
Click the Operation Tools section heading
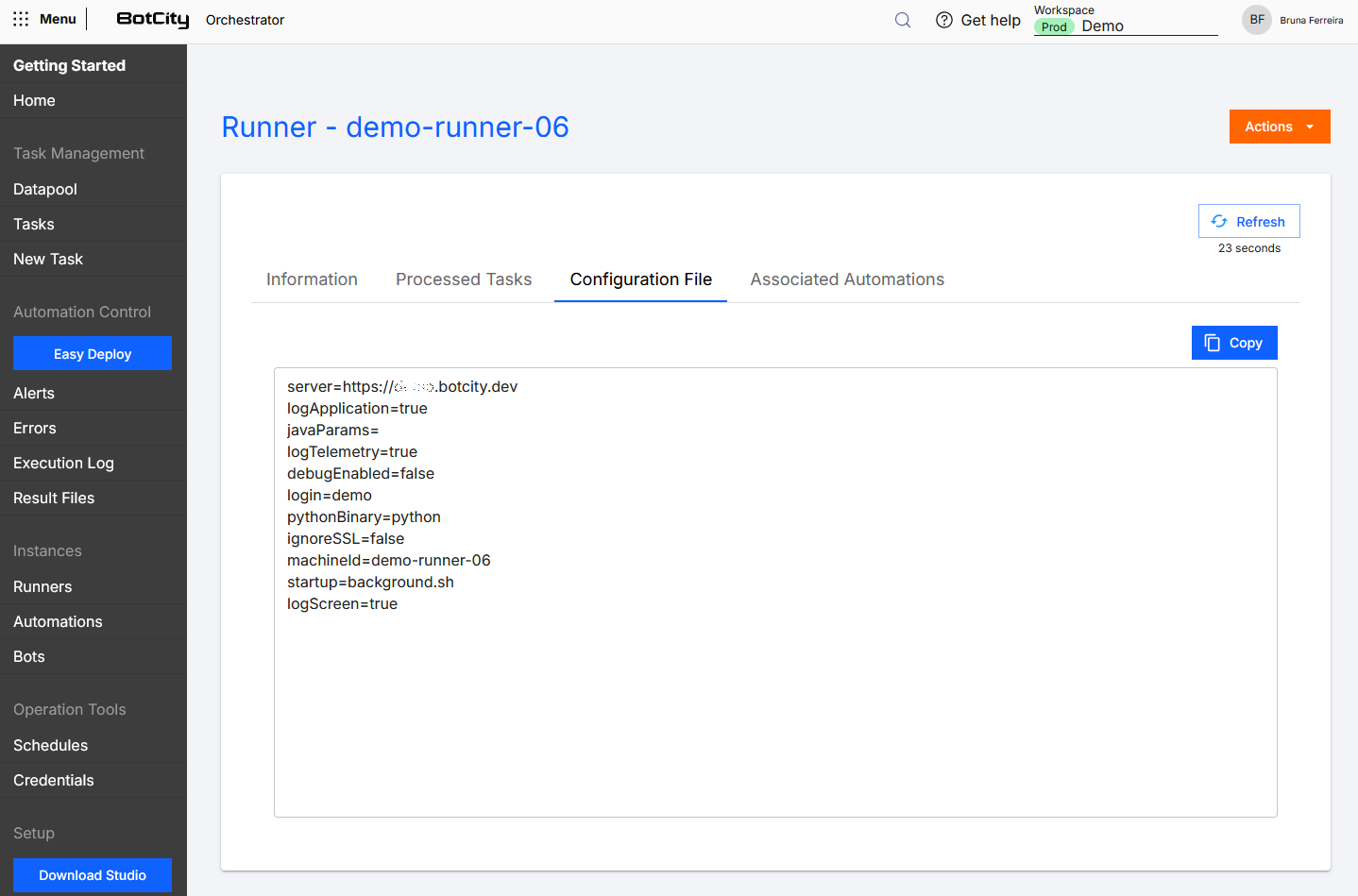[x=69, y=709]
